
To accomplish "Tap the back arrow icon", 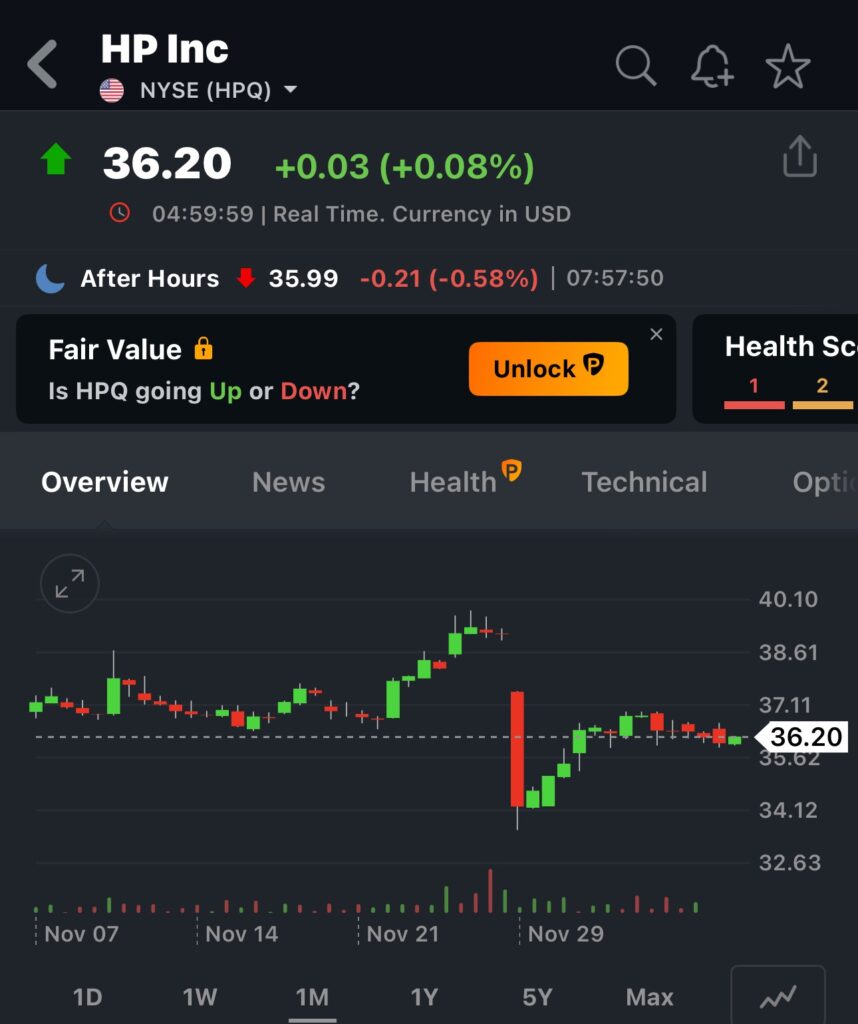I will pos(42,66).
